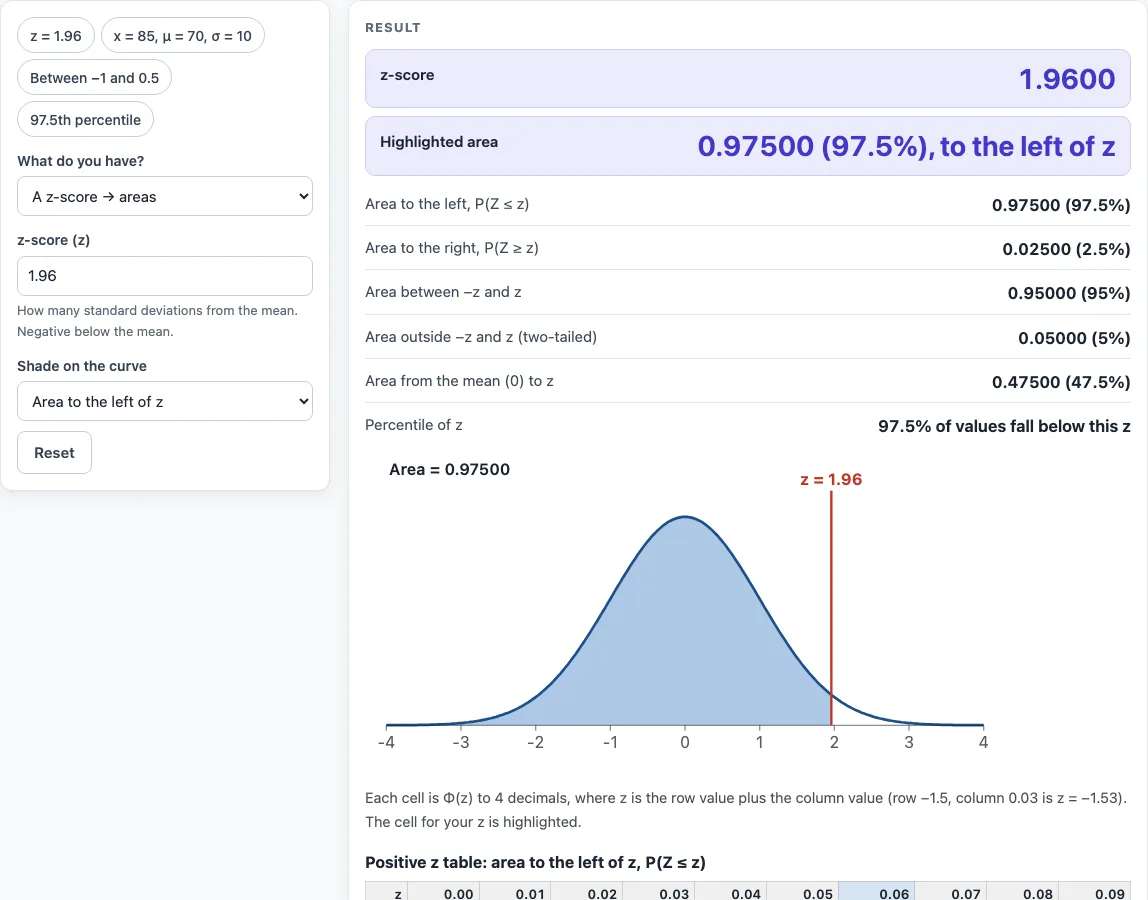Click the 'Area to the right' value 0.02500 (2.5%)
The image size is (1148, 900).
point(1066,249)
